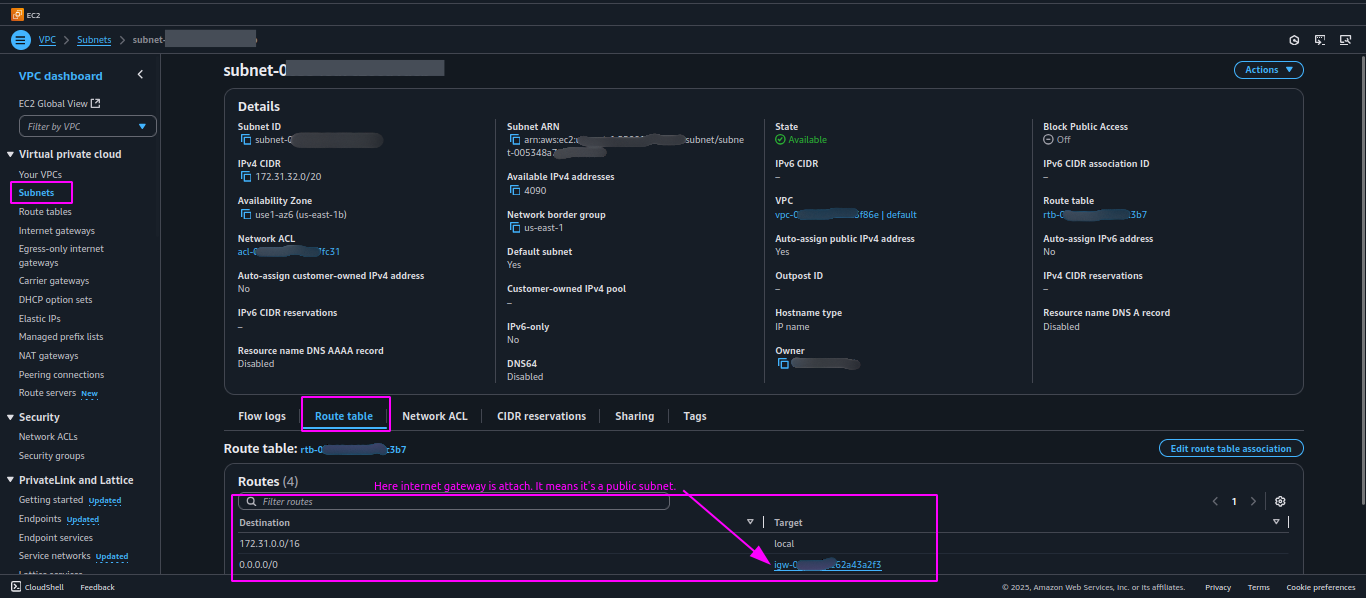Collapse the VPC dashboard sidebar
1366x598 pixels.
(x=140, y=75)
